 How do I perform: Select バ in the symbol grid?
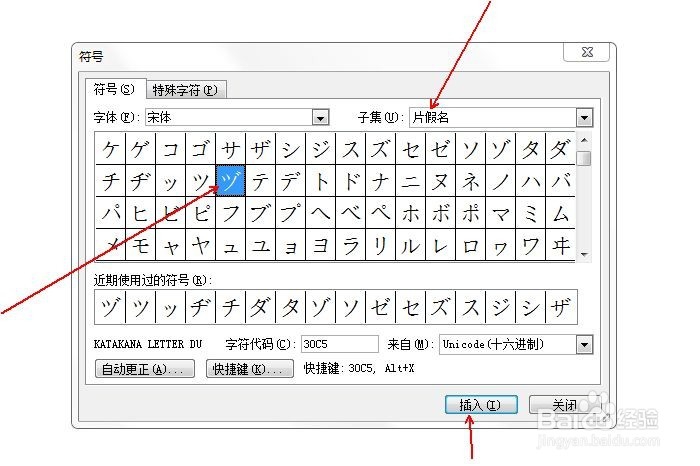[560, 181]
